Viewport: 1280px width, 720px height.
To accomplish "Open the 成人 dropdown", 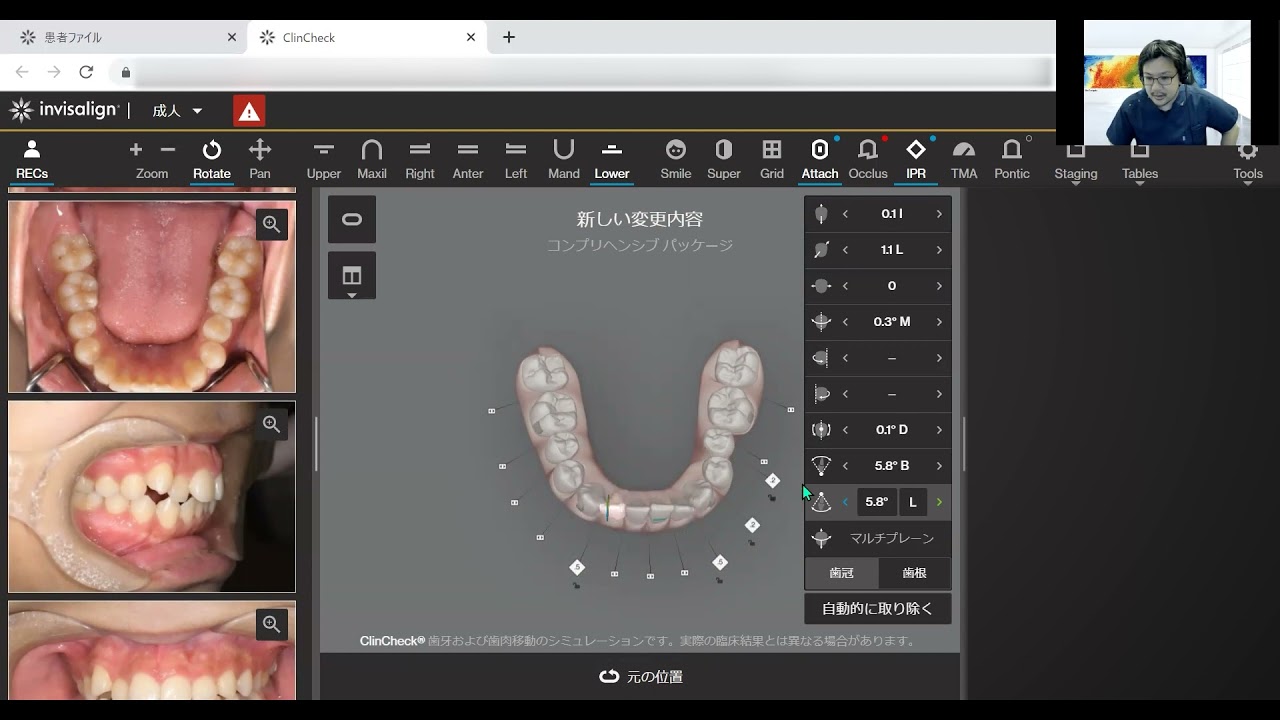I will click(177, 111).
